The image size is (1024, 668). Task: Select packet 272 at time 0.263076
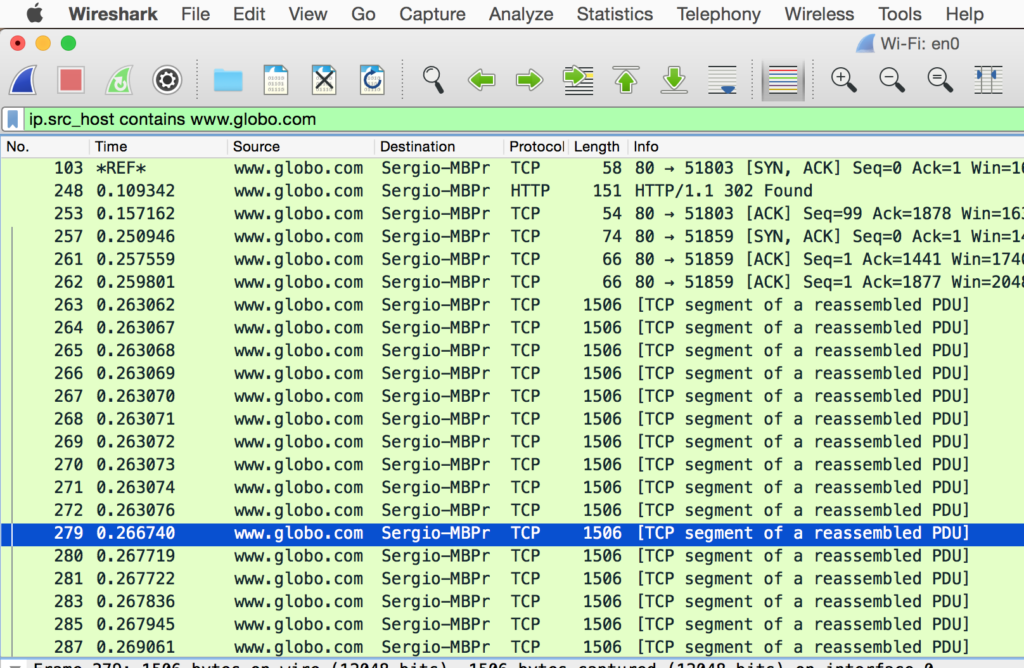click(x=512, y=511)
